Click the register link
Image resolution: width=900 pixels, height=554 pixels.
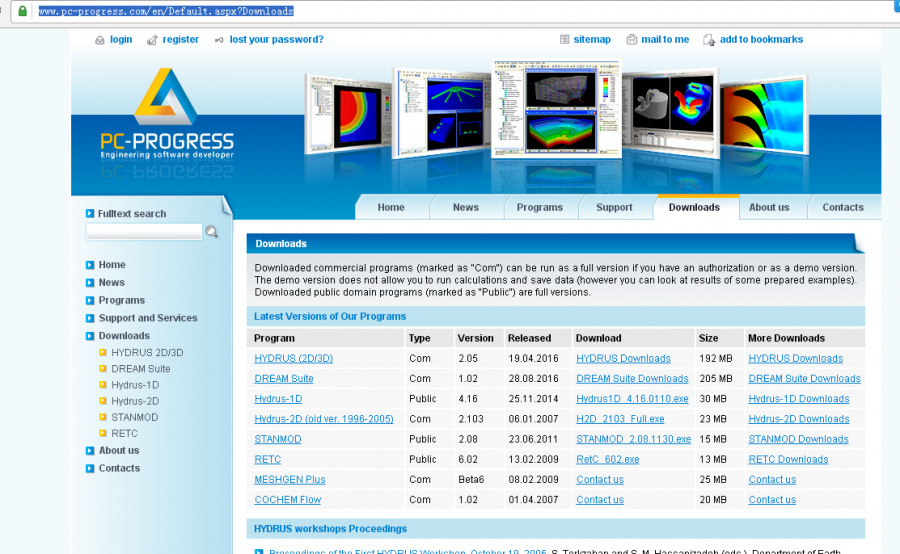180,40
